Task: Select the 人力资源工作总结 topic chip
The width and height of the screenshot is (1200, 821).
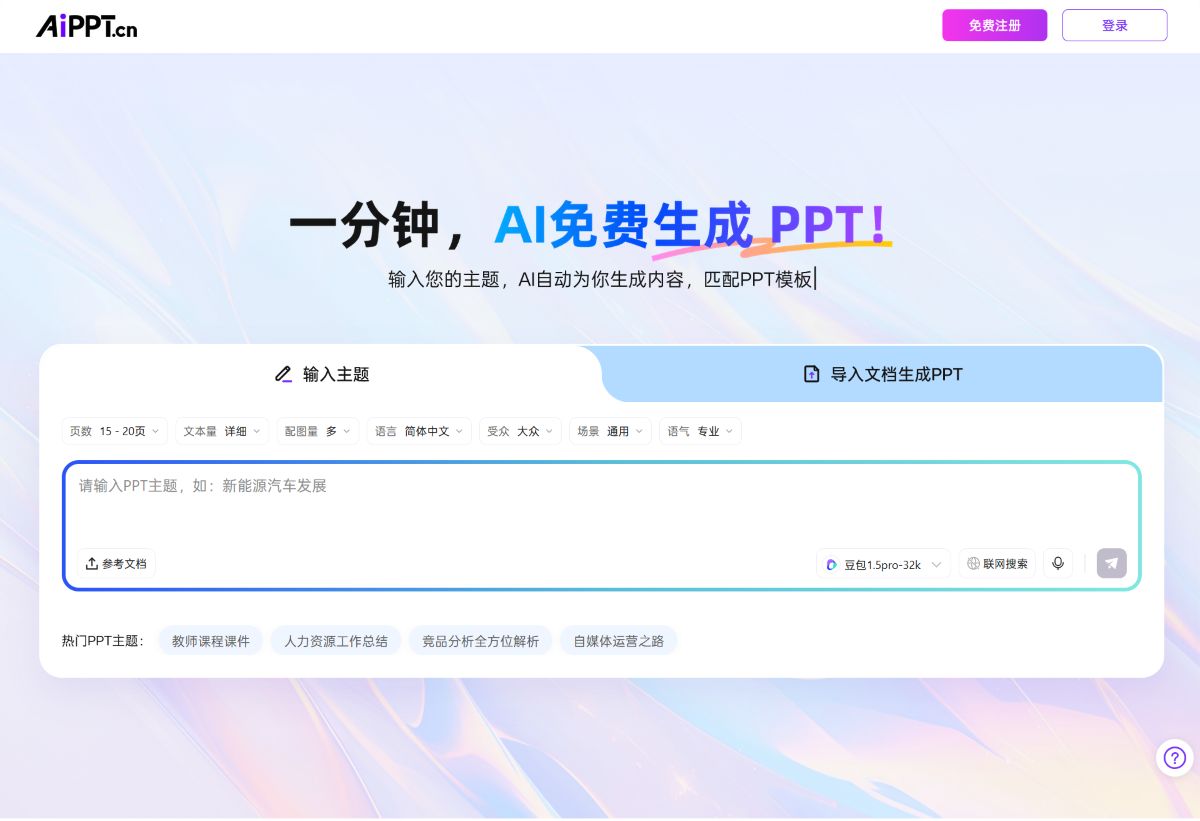Action: 336,641
